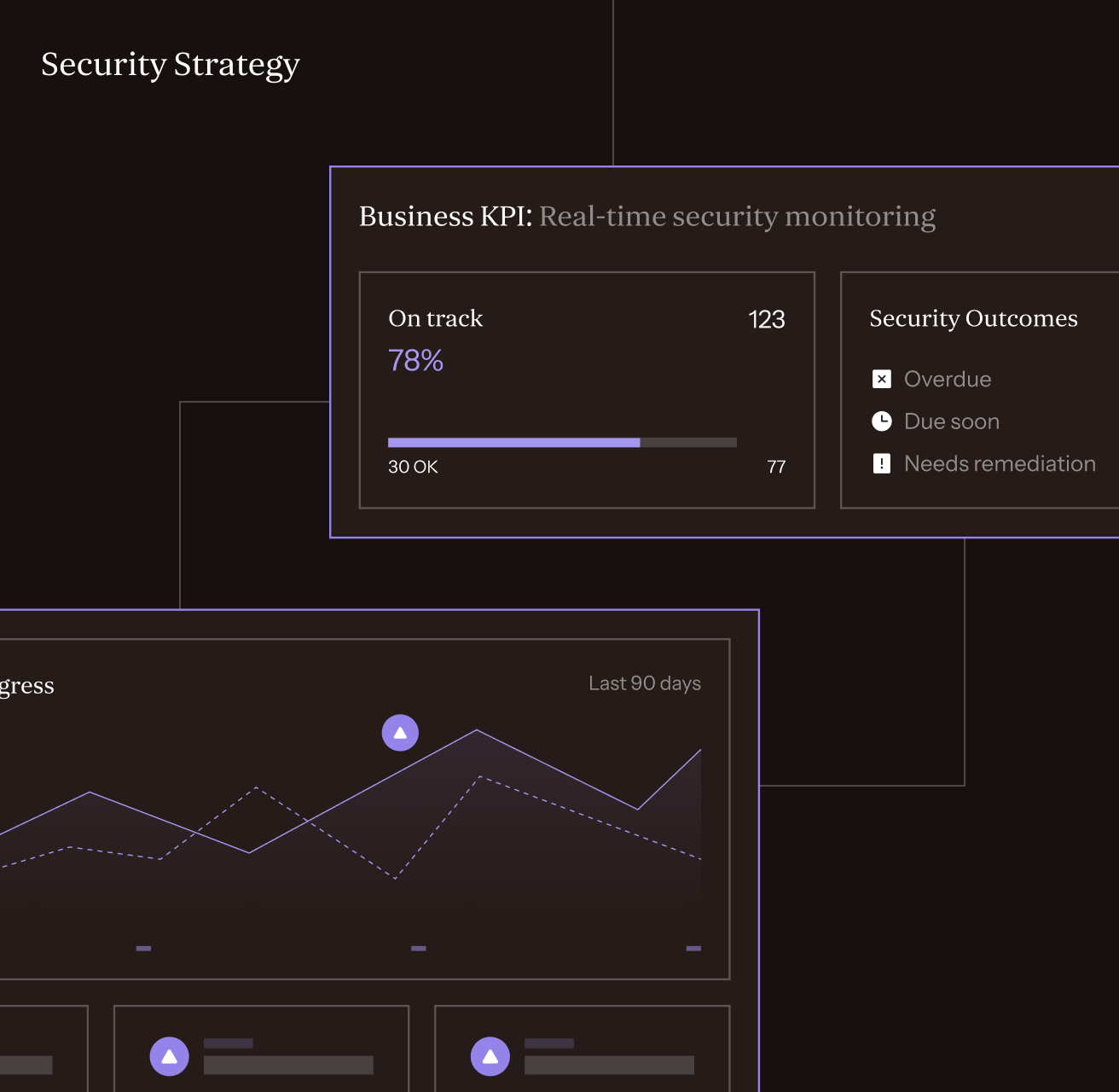Click the Business KPI card title
Viewport: 1119px width, 1092px height.
pyautogui.click(x=647, y=217)
